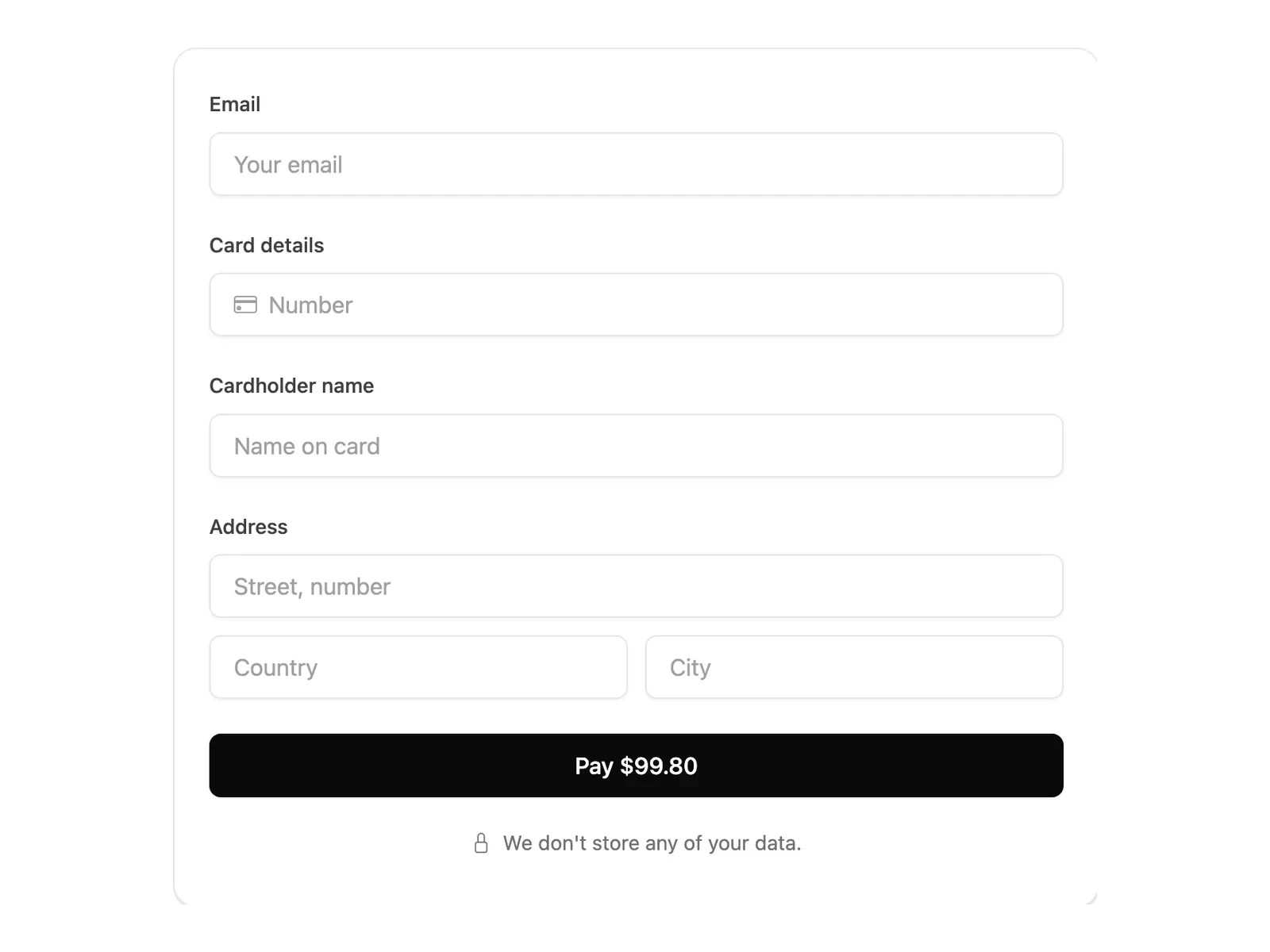
Task: Click the "Pay" word on black button
Action: pos(594,766)
